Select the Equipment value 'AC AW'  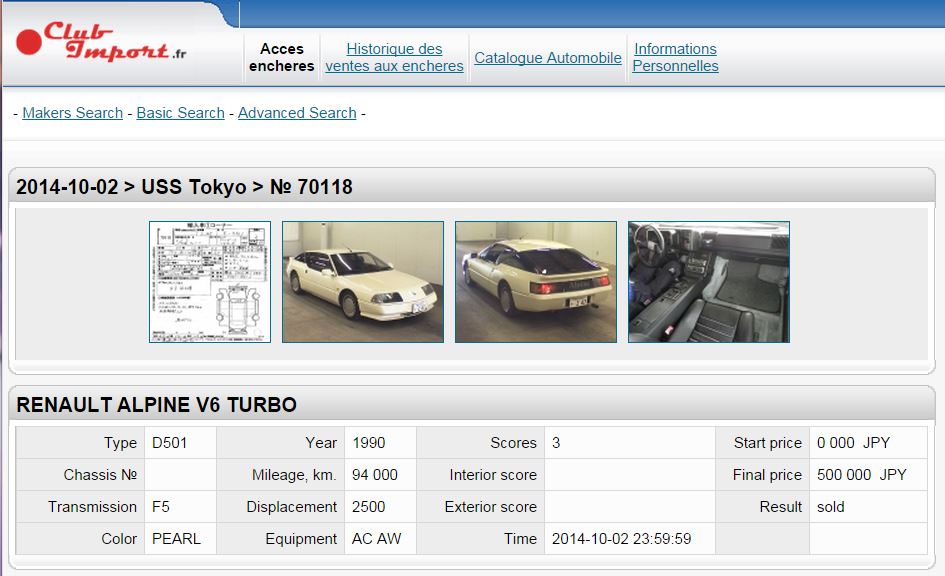(377, 539)
